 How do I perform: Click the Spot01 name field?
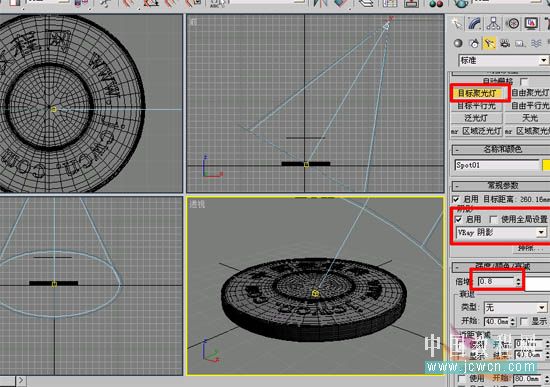tap(497, 165)
